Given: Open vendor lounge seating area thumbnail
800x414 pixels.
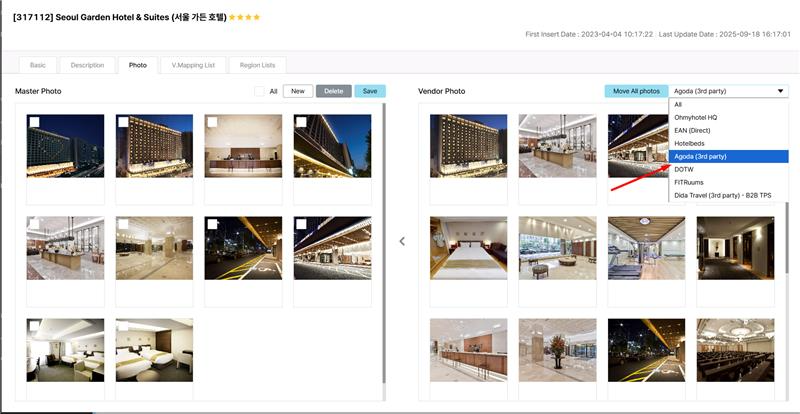Looking at the screenshot, I should pos(557,248).
